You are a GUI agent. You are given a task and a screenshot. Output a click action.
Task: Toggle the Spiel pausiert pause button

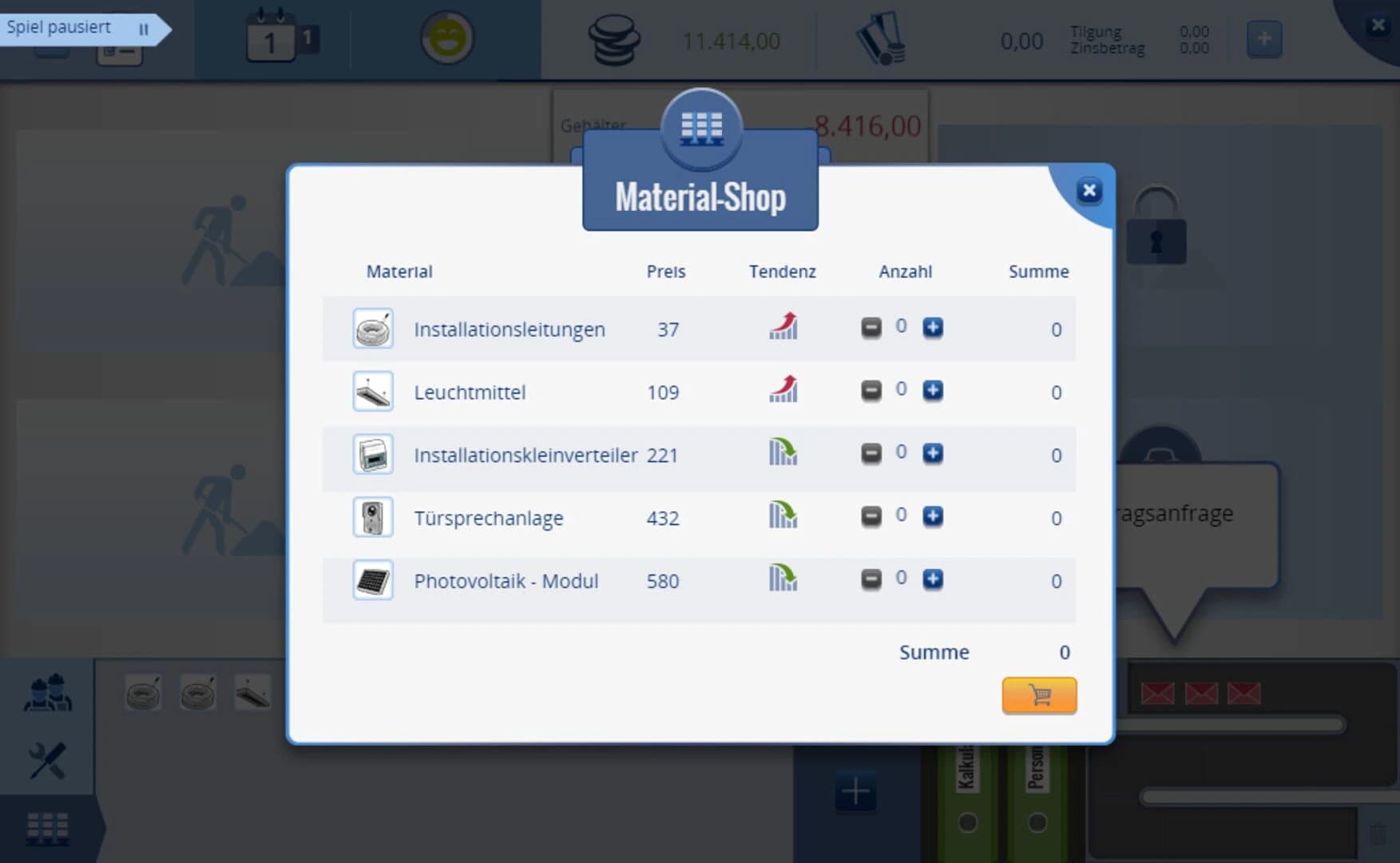(x=144, y=30)
